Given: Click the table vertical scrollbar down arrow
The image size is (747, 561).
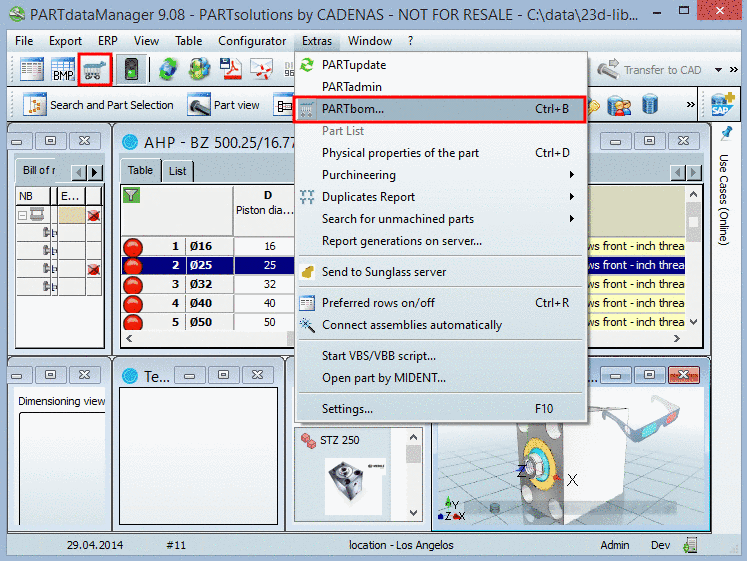Looking at the screenshot, I should point(694,322).
